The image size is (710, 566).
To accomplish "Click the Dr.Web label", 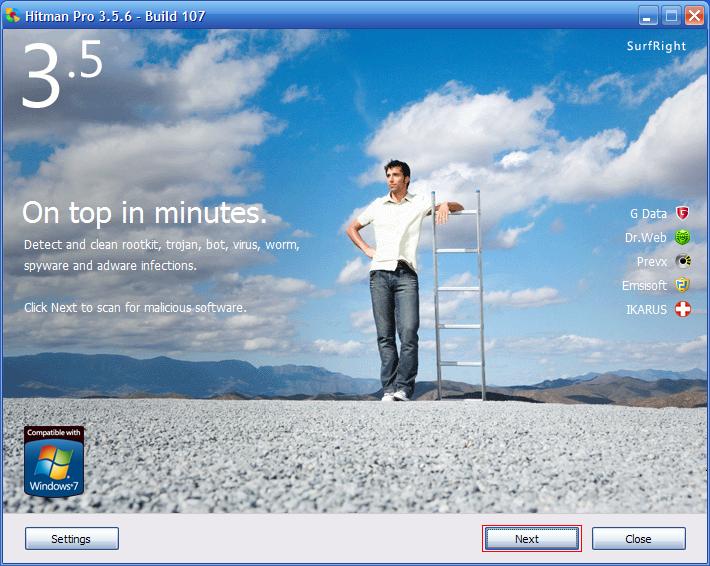I will point(645,237).
